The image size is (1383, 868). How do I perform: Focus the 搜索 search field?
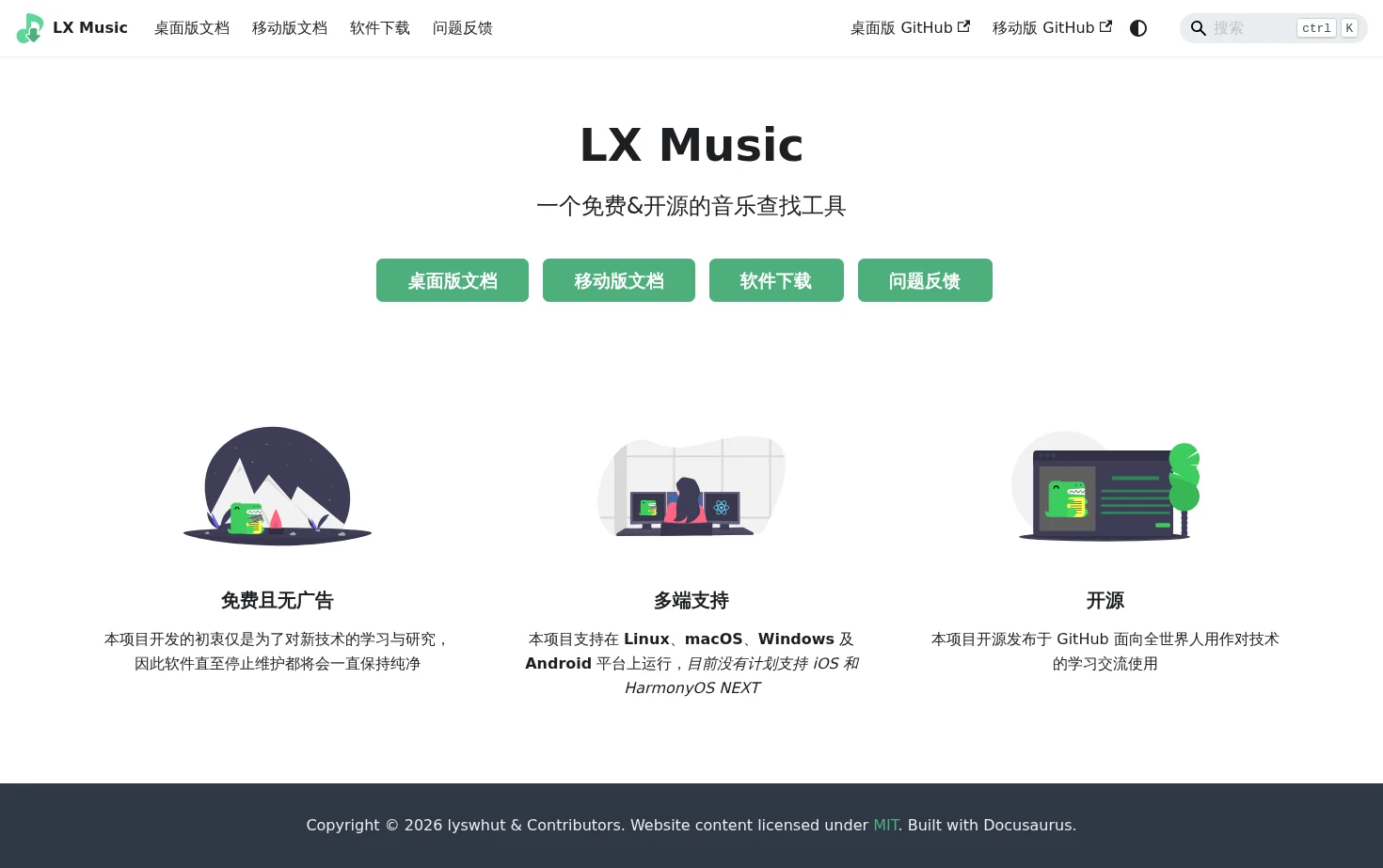(1273, 28)
